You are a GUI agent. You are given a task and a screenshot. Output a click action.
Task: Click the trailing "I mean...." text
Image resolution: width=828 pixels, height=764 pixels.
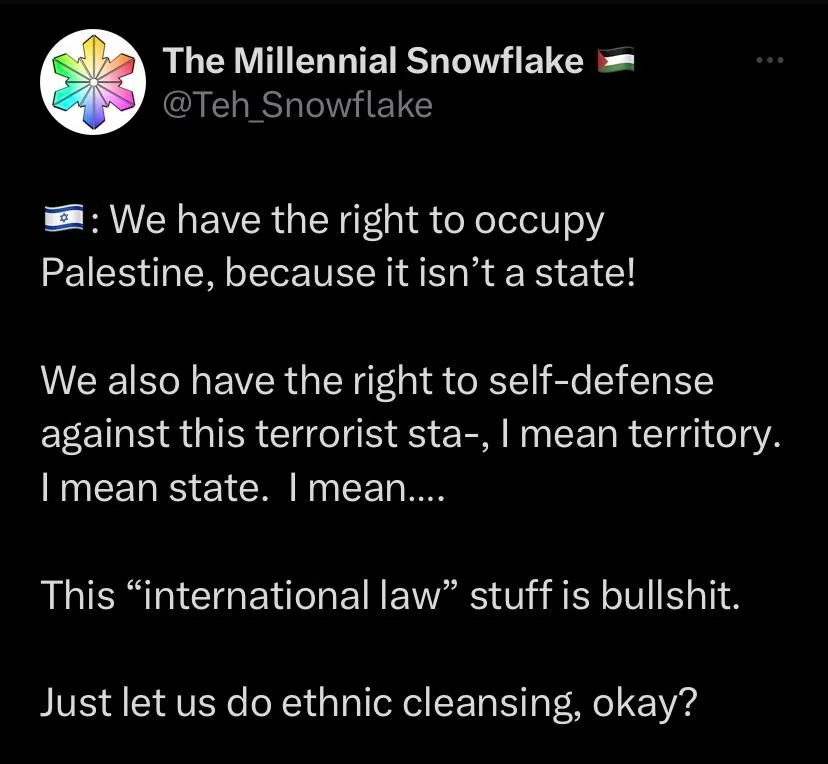tap(367, 488)
